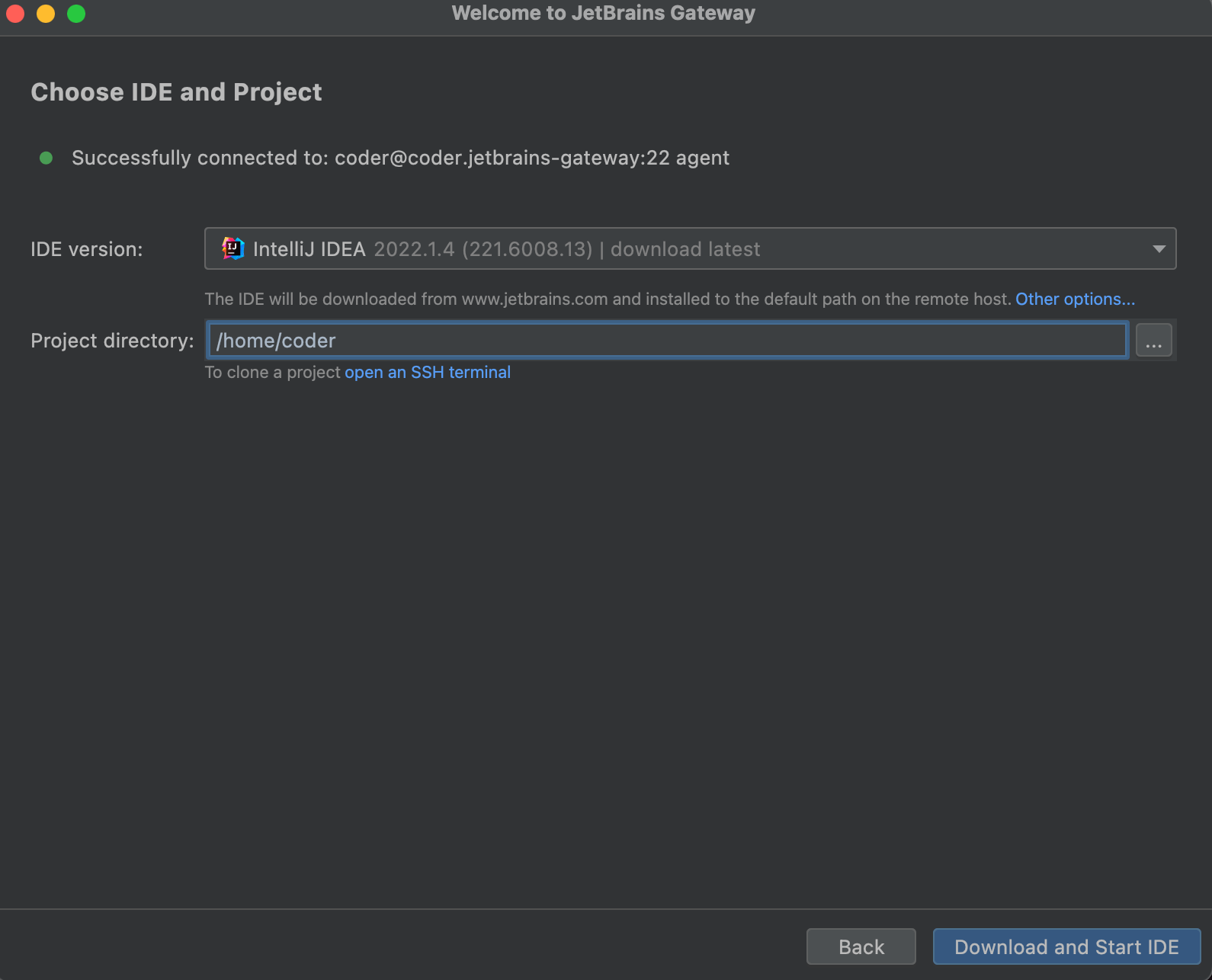Click the IntelliJ IDEA logo icon
The image size is (1212, 980).
coord(232,248)
